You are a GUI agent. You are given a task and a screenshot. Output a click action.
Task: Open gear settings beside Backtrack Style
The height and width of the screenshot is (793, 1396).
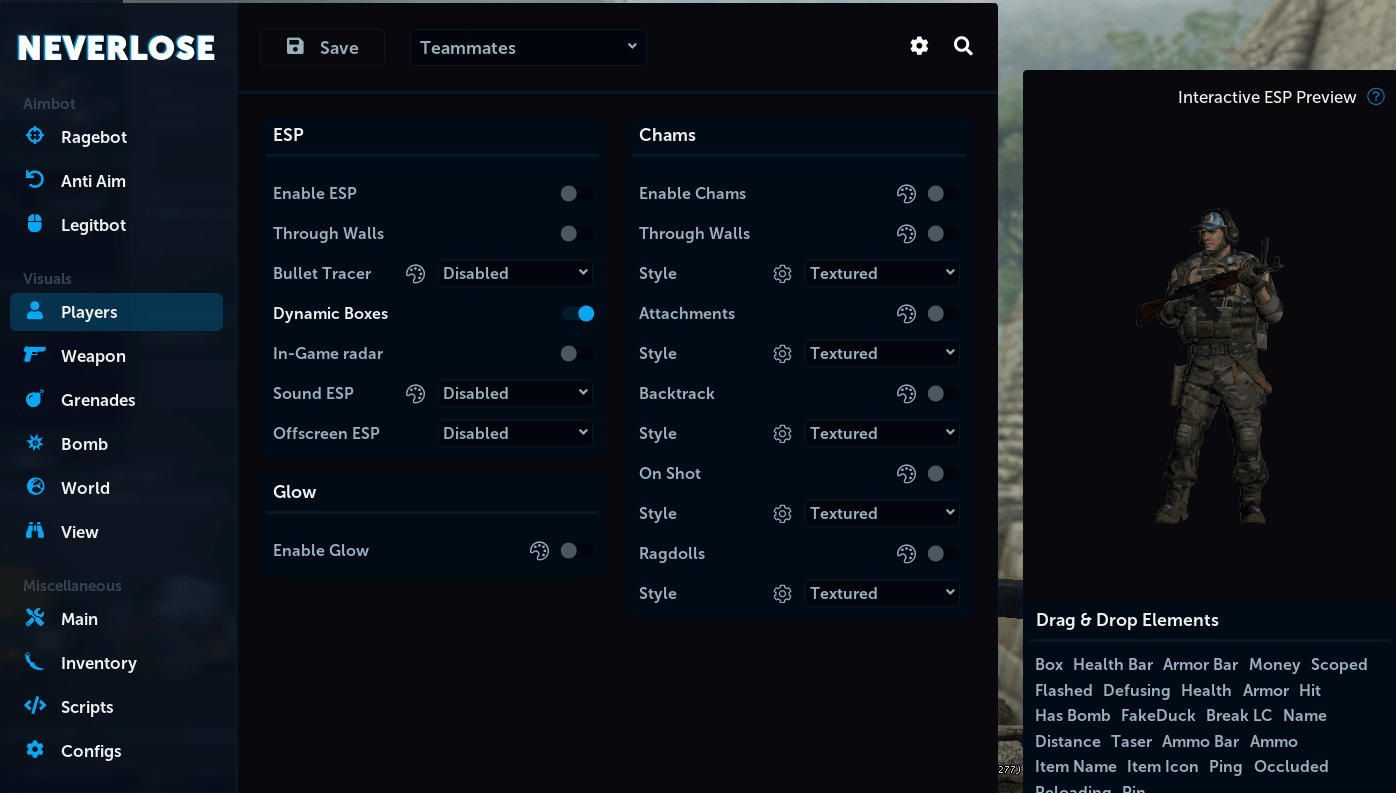(x=783, y=433)
